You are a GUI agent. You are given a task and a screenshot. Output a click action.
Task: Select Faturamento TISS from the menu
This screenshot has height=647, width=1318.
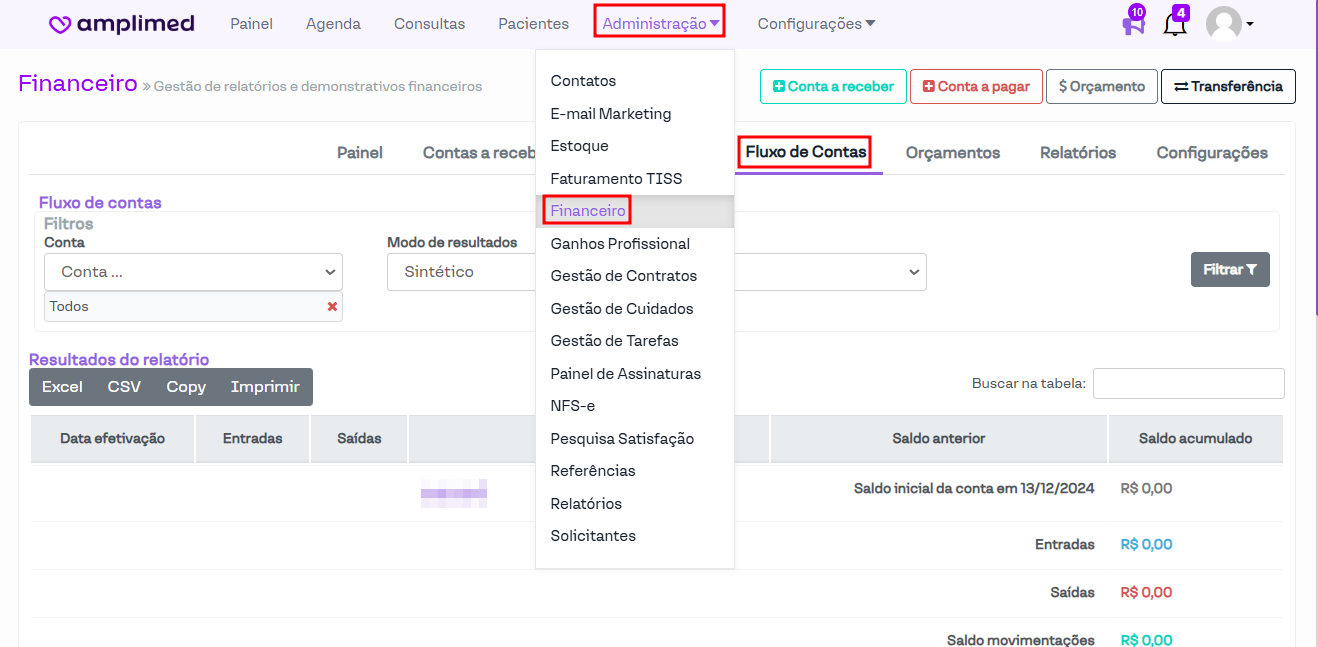tap(616, 179)
